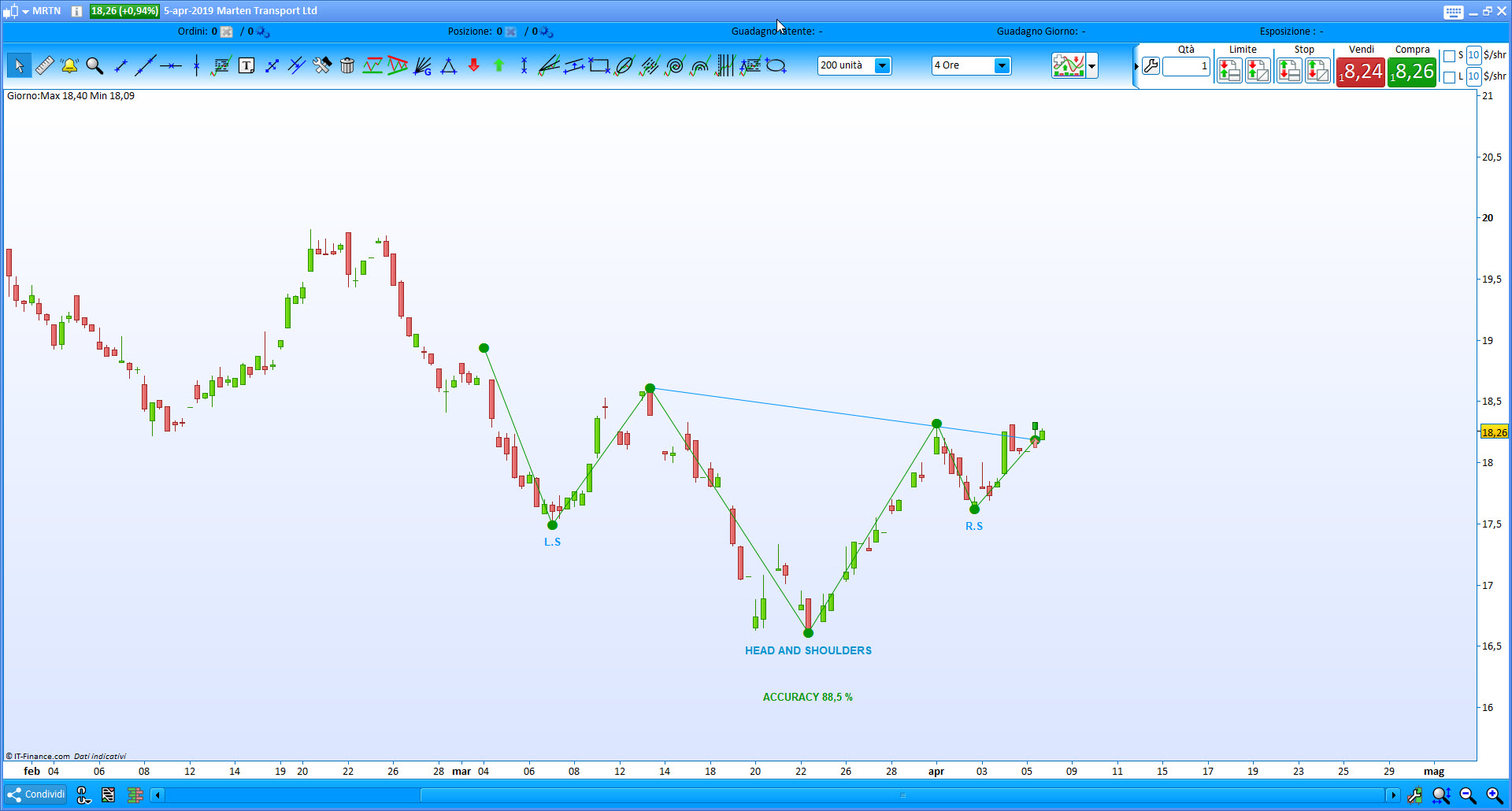The height and width of the screenshot is (811, 1512).
Task: Select the ruler measurement tool
Action: click(x=44, y=65)
